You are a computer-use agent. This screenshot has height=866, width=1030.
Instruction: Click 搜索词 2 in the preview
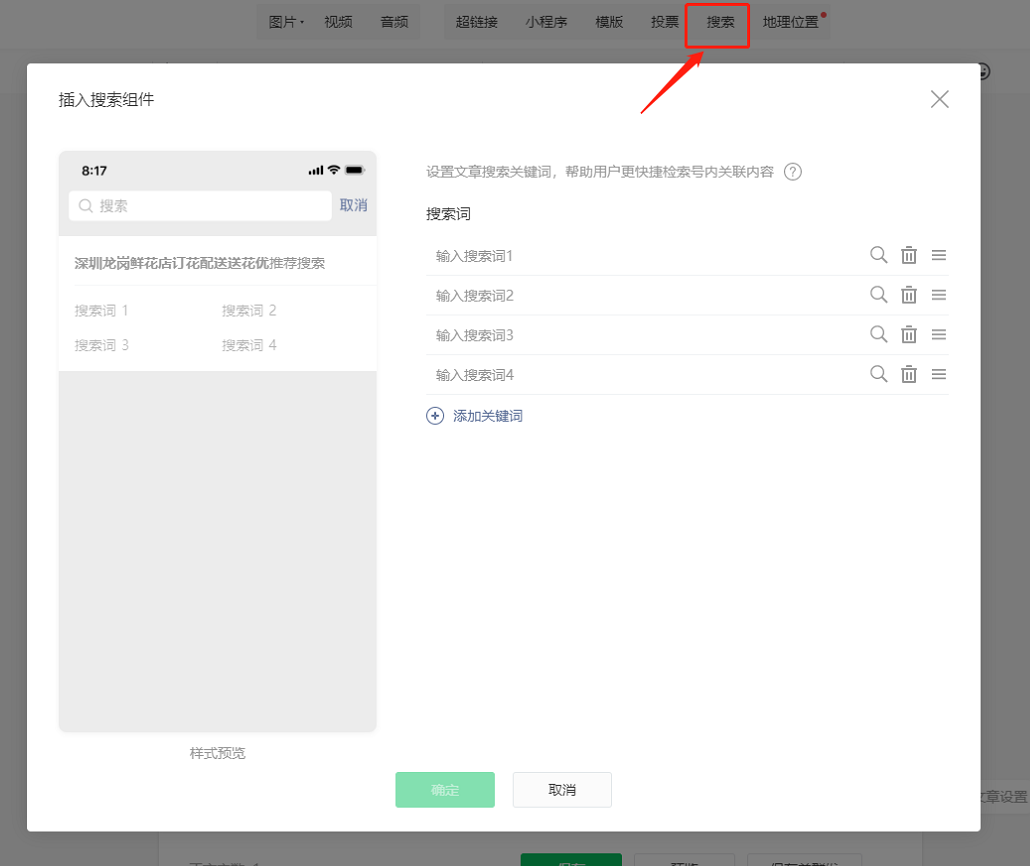pos(249,310)
